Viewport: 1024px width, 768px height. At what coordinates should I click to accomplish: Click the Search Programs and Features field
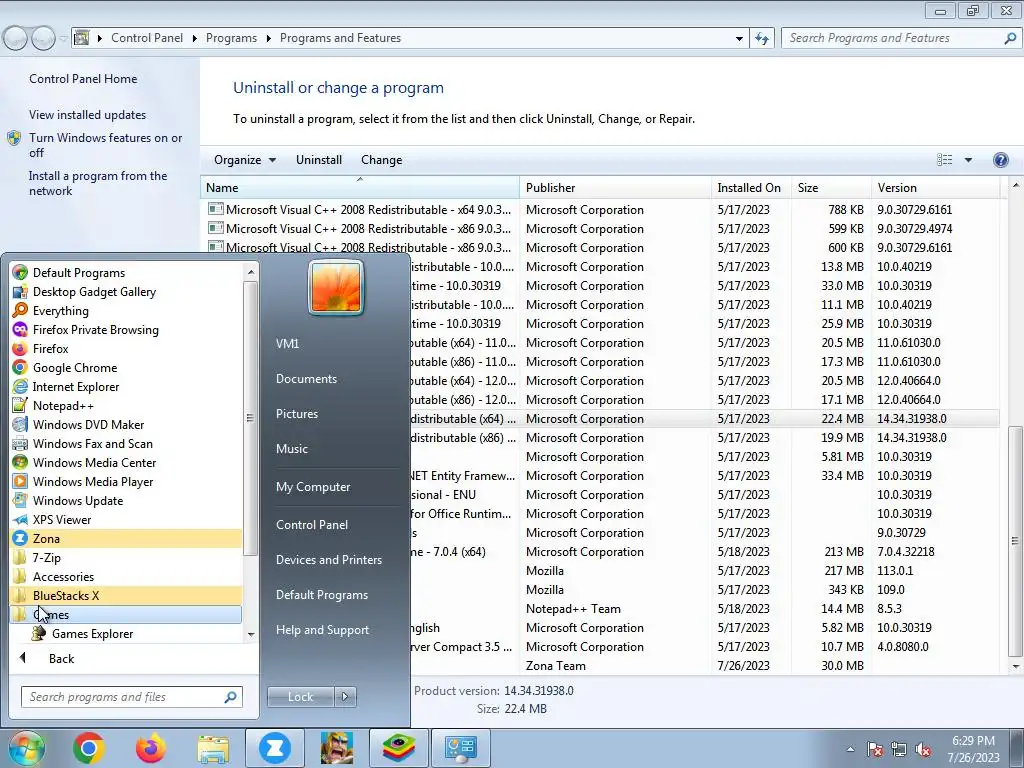[x=901, y=38]
